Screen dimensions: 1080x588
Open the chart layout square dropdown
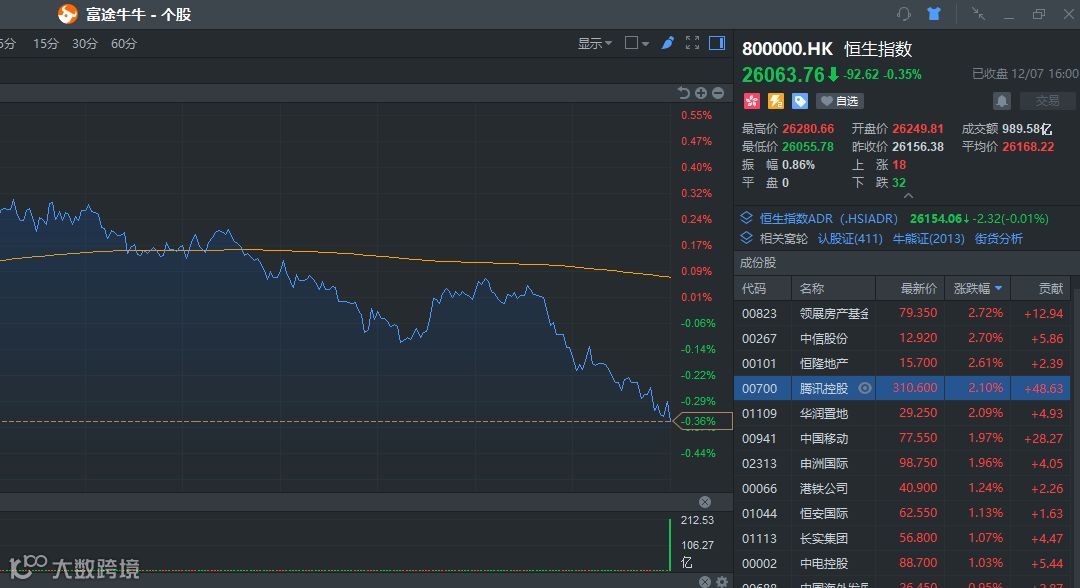click(x=636, y=43)
